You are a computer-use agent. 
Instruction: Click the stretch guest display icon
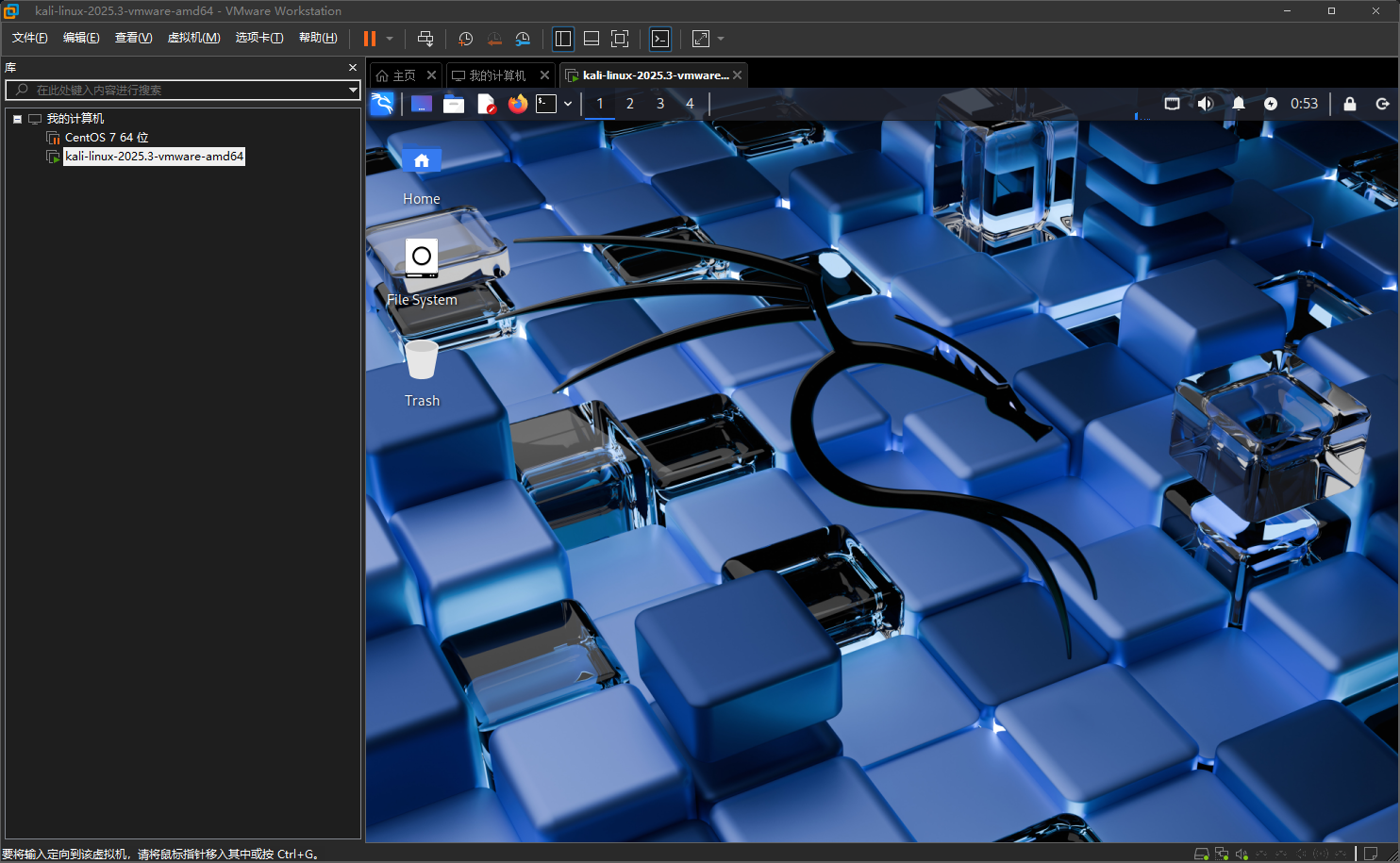[x=701, y=39]
